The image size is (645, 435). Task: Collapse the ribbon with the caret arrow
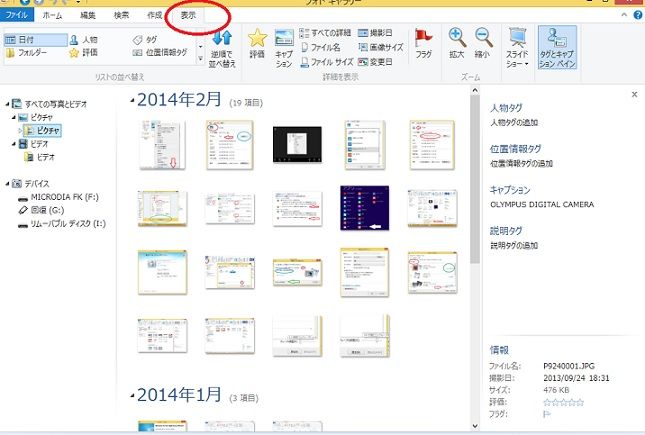tap(624, 15)
